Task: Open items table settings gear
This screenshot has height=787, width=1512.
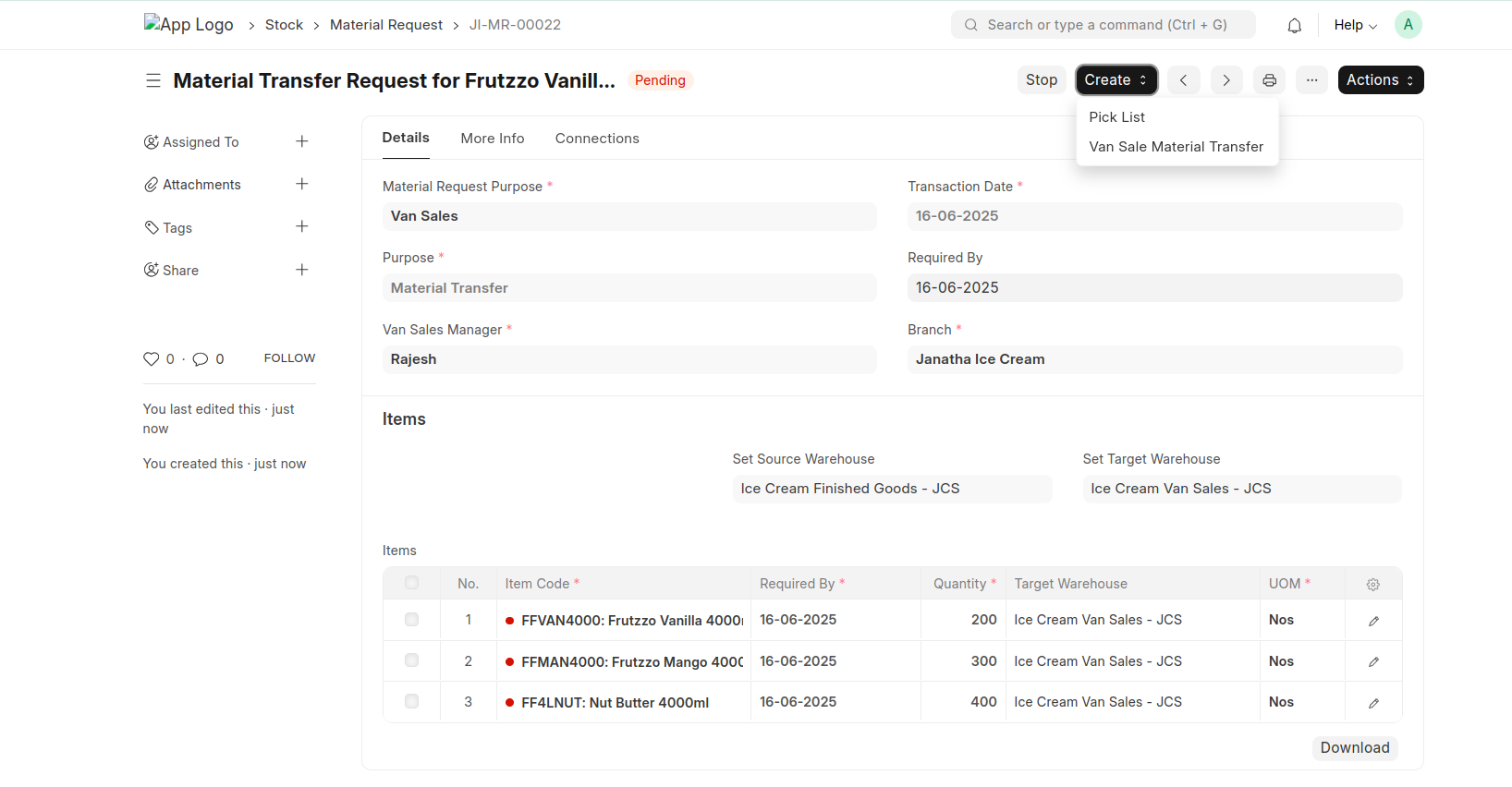Action: click(1372, 584)
